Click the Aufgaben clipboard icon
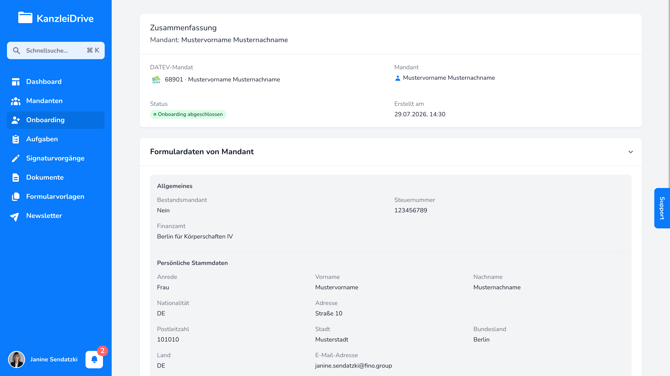670x376 pixels. pyautogui.click(x=16, y=139)
